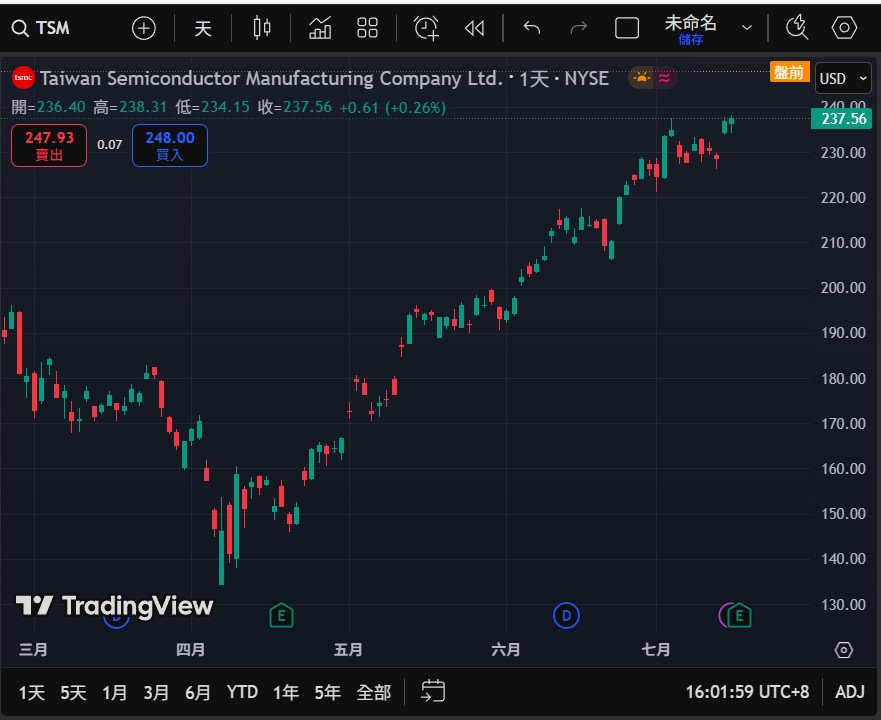
Task: Open the candlestick chart style selector
Action: pos(262,28)
